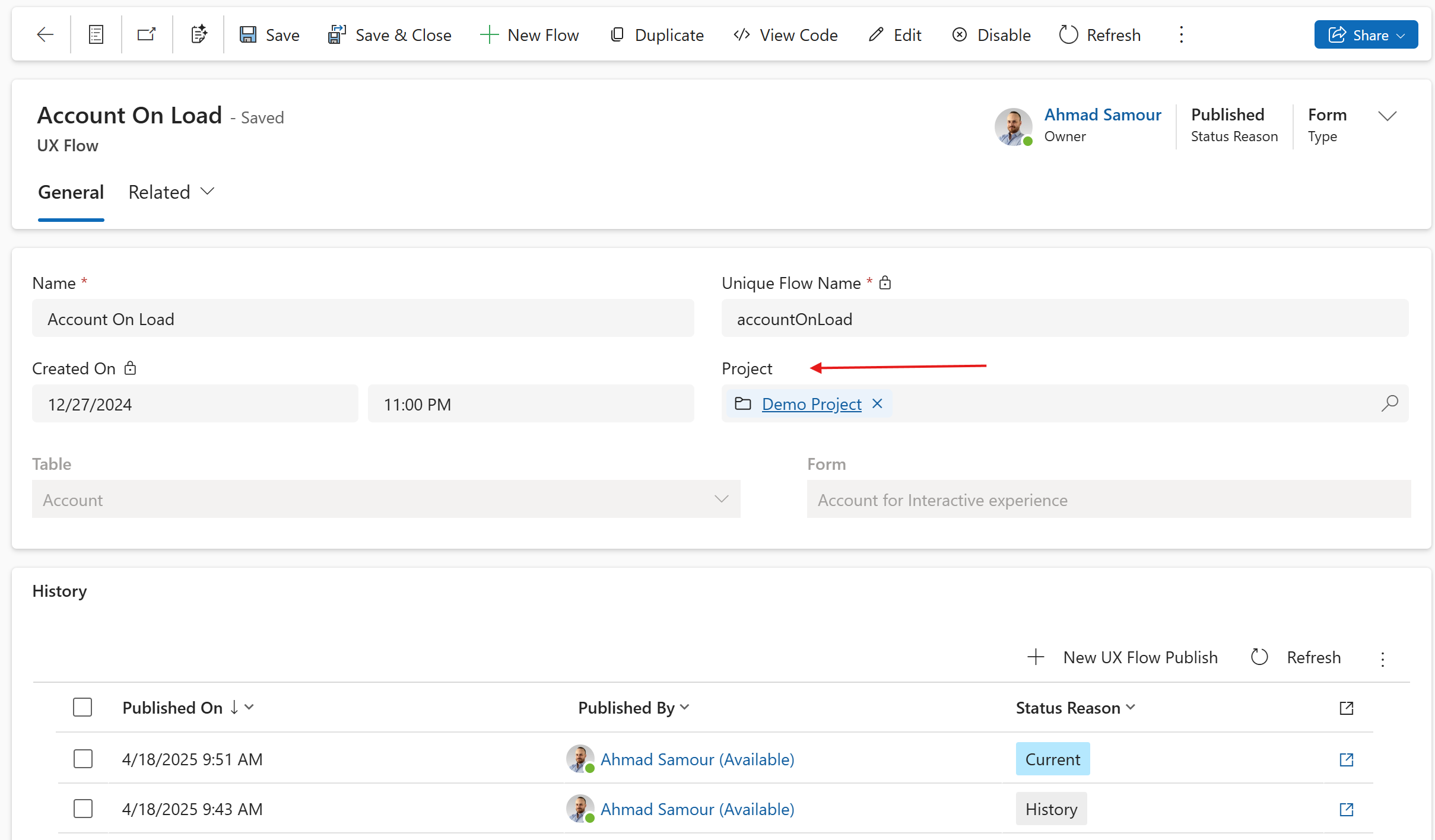Open toolbar overflow more commands menu
The height and width of the screenshot is (840, 1435).
tap(1181, 35)
